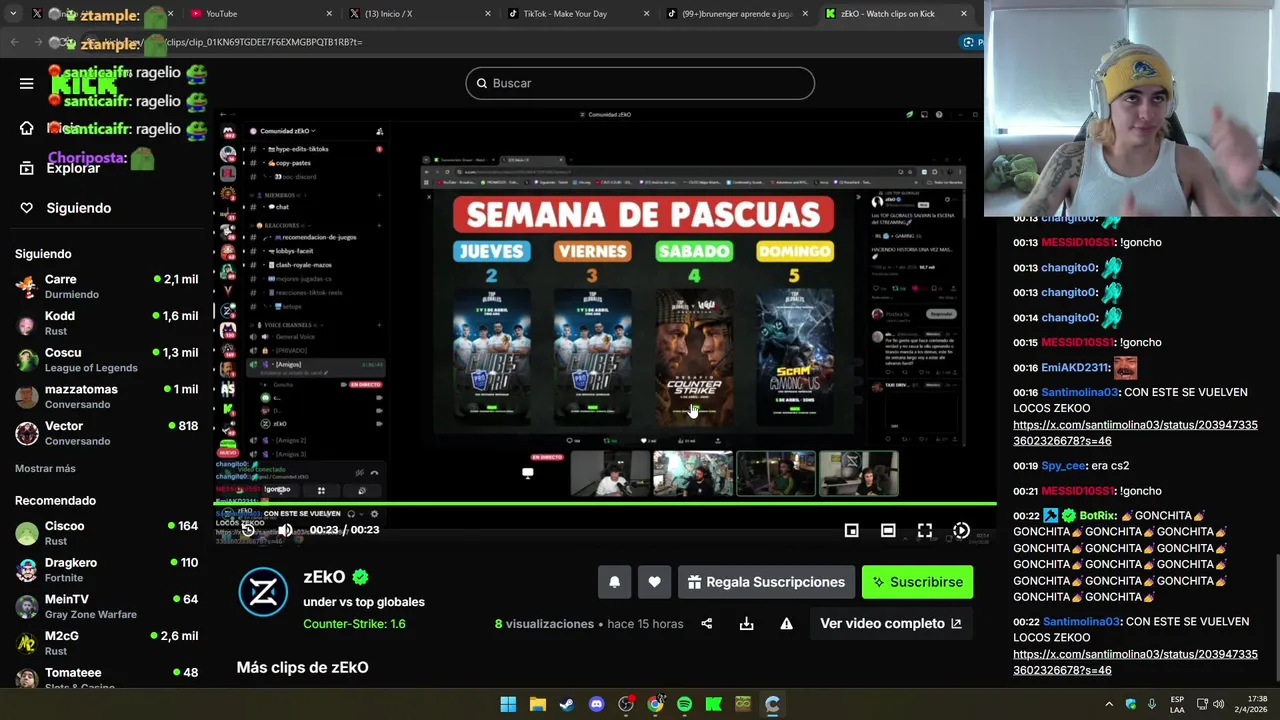1280x720 pixels.
Task: Follow zEkO with the heart button
Action: click(654, 582)
